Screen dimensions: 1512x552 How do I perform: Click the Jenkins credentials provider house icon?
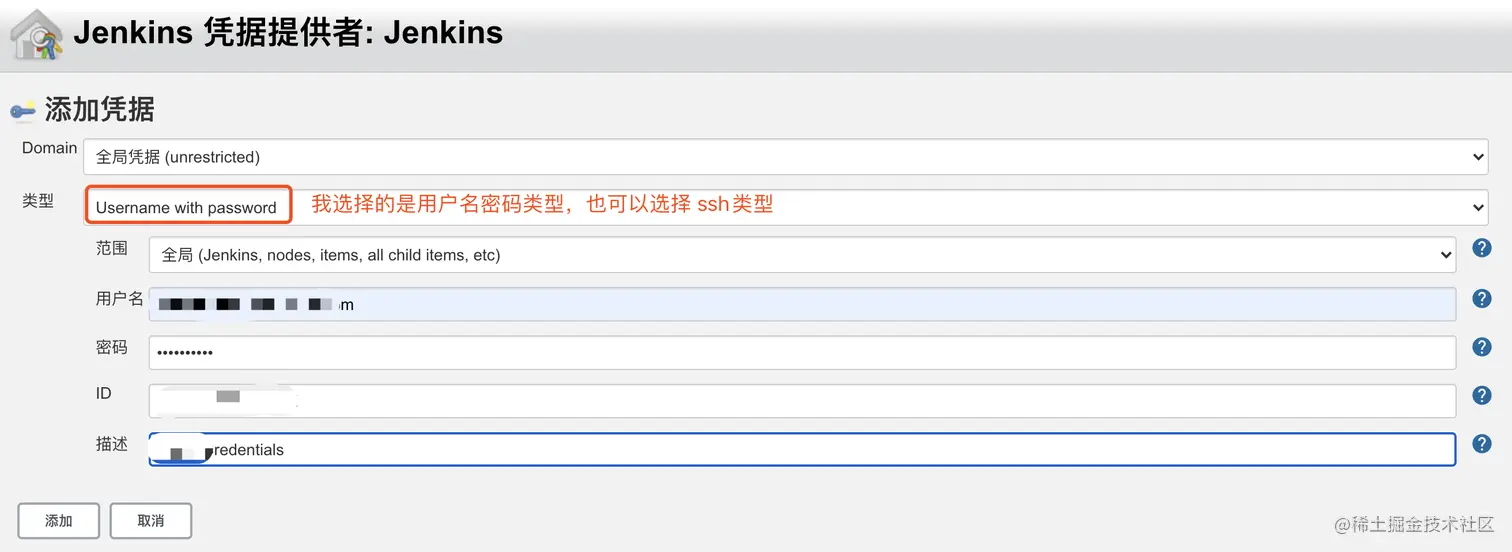tap(37, 36)
